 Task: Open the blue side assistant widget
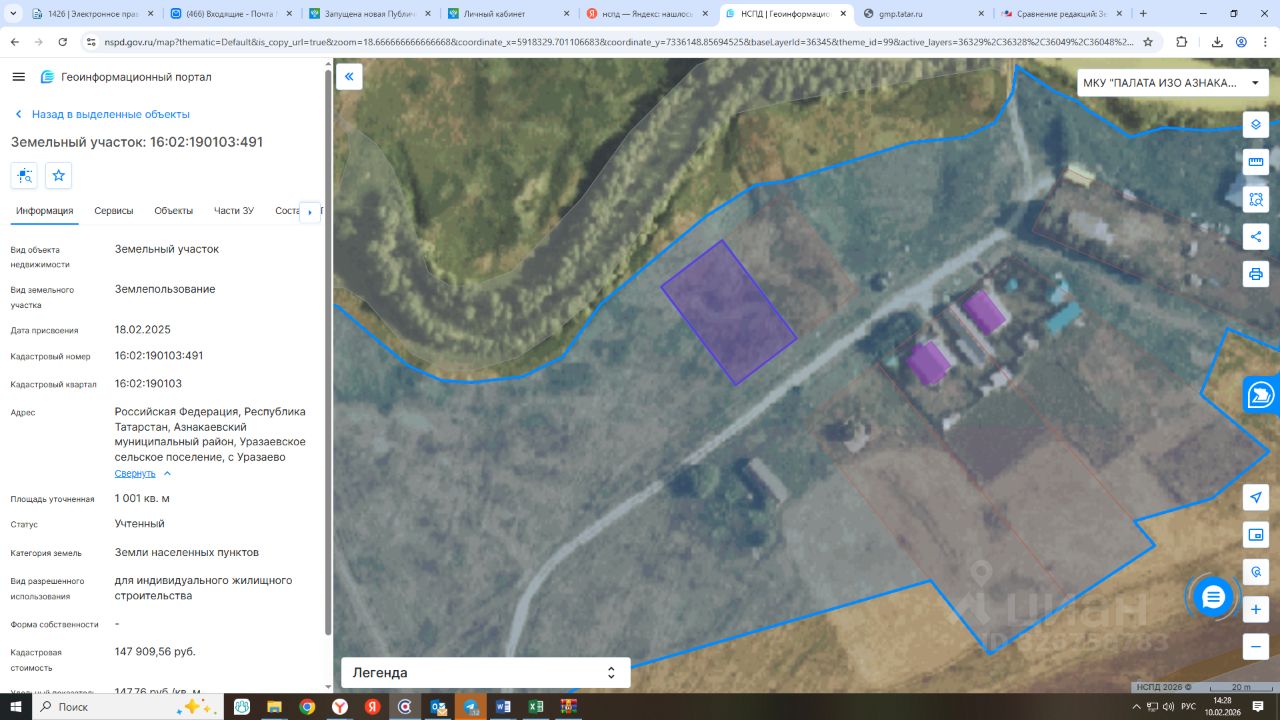[x=1262, y=394]
